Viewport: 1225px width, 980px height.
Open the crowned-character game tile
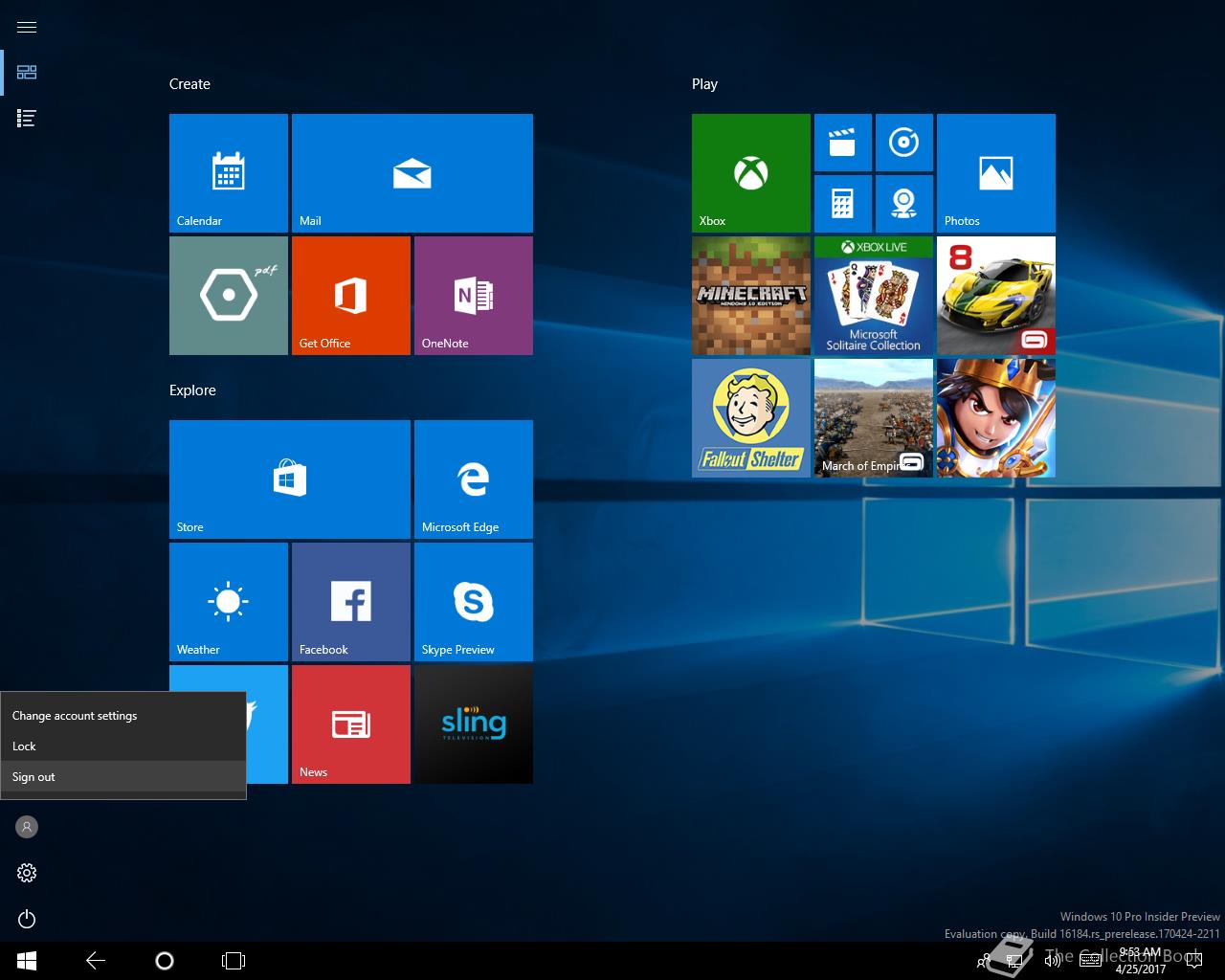pyautogui.click(x=996, y=418)
